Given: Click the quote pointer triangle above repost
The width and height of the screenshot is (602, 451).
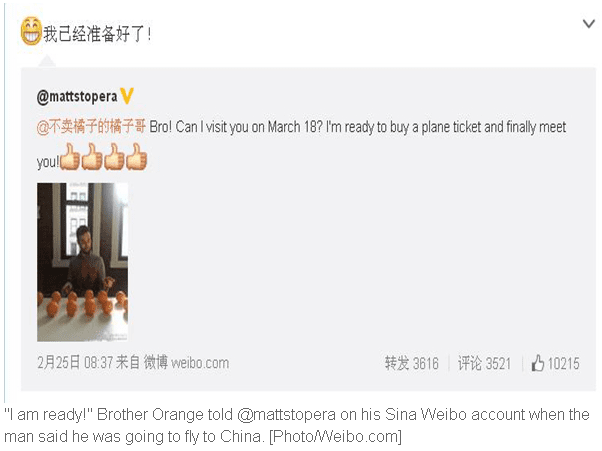Looking at the screenshot, I should pos(47,61).
